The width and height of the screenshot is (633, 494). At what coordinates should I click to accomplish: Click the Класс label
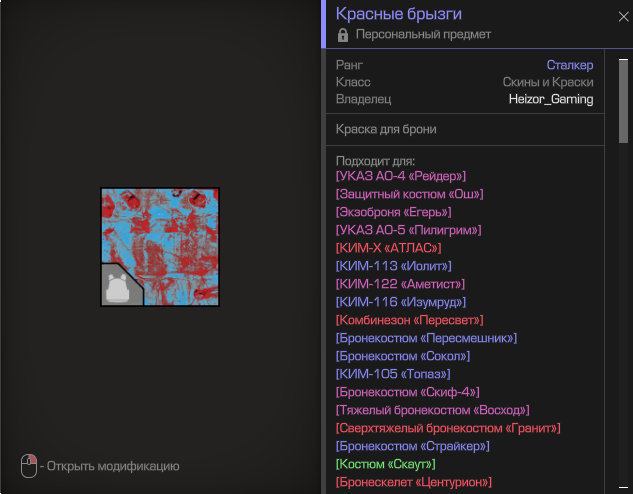point(353,82)
